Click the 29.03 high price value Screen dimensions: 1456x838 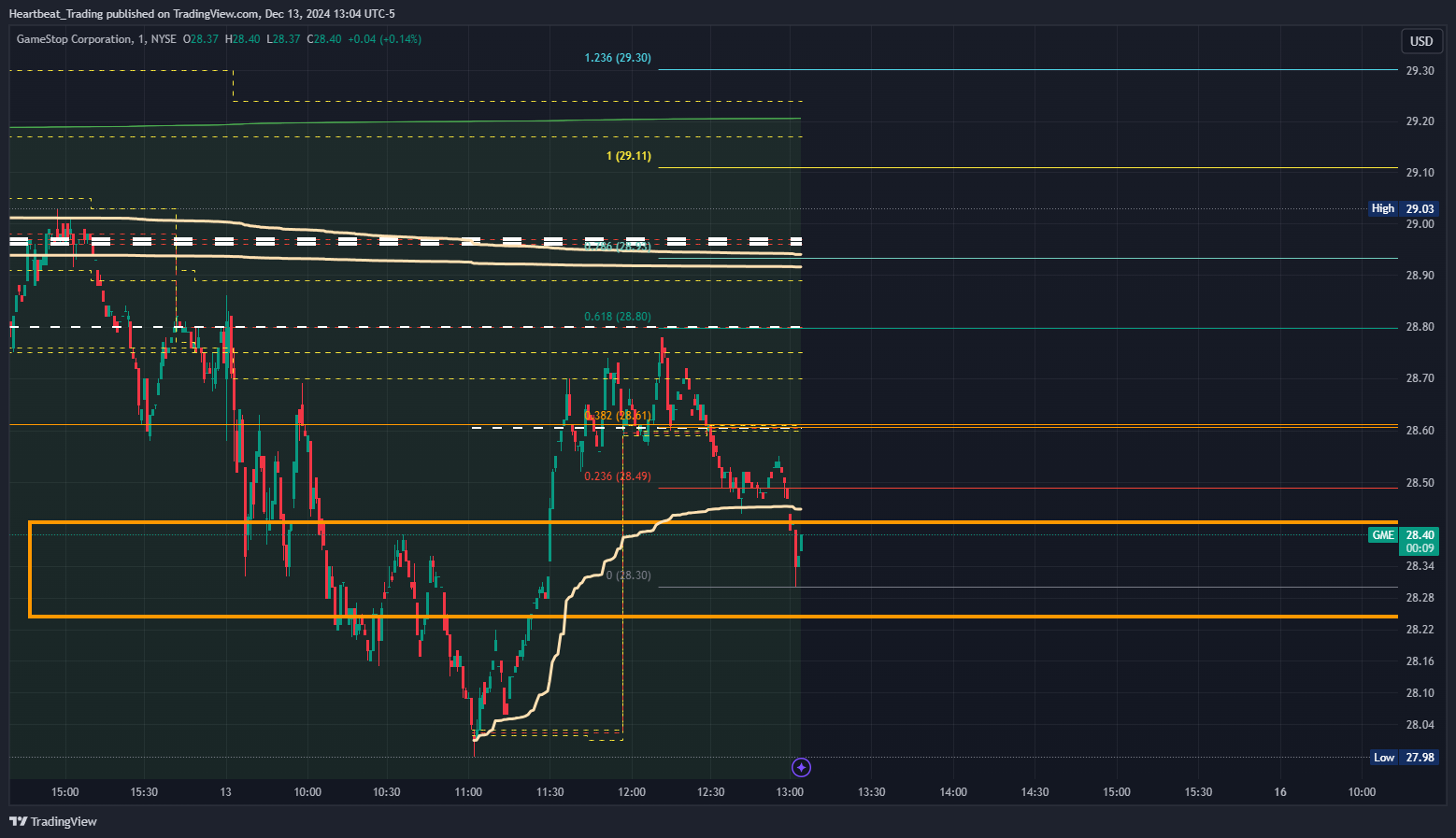pyautogui.click(x=1420, y=208)
